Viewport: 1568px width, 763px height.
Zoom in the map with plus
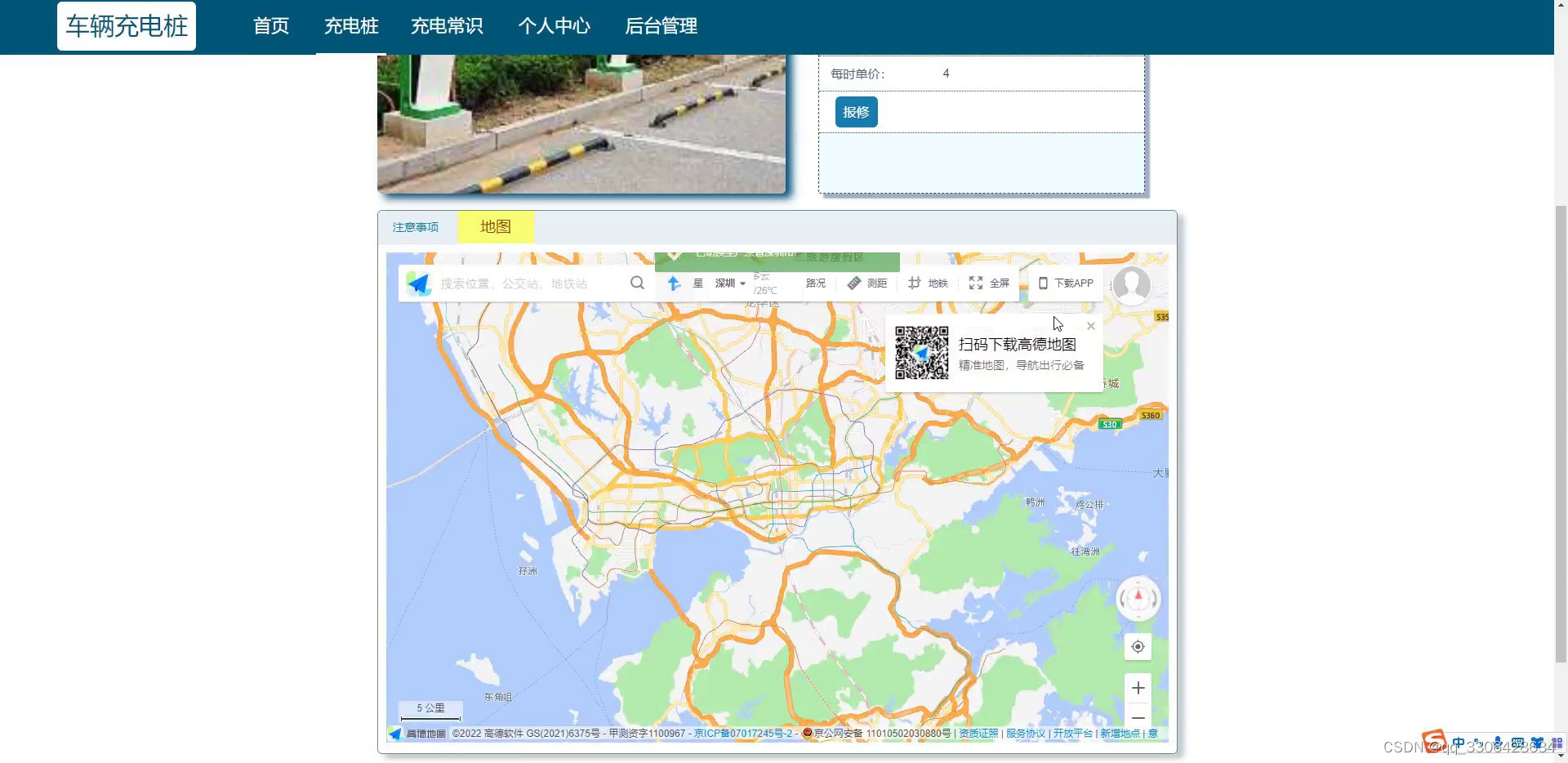coord(1138,688)
